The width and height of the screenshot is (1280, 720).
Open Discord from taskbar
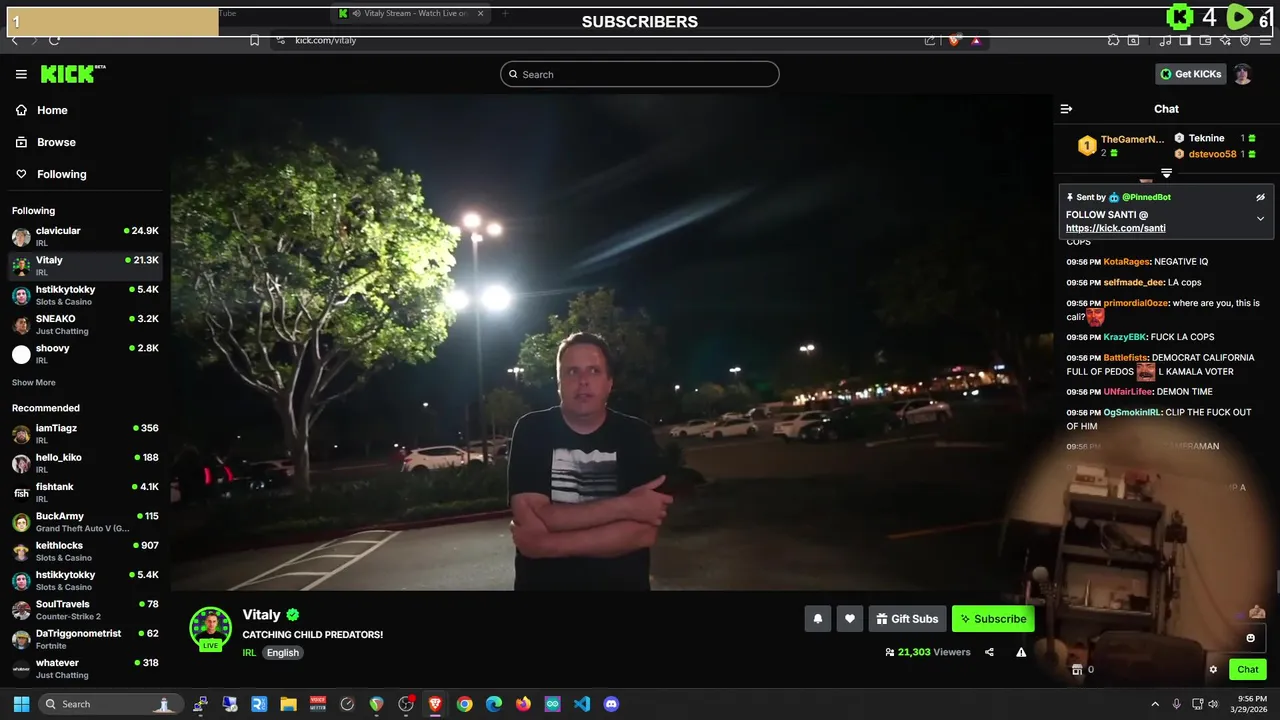click(x=611, y=704)
